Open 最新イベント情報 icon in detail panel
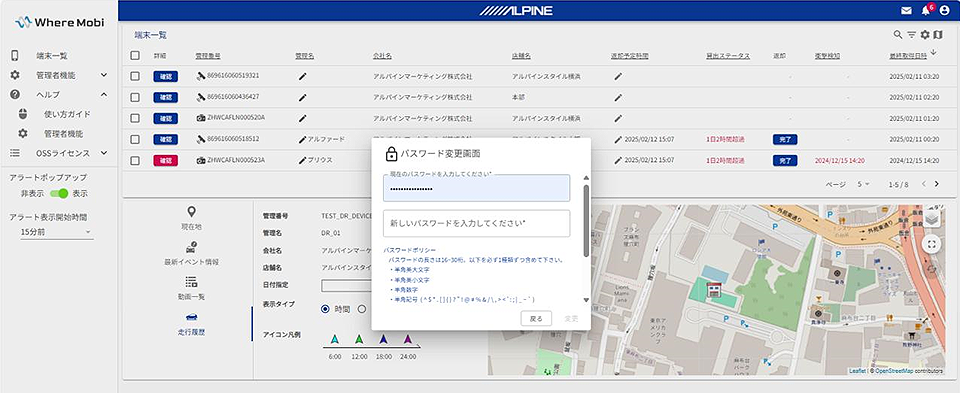This screenshot has height=393, width=960. 192,247
